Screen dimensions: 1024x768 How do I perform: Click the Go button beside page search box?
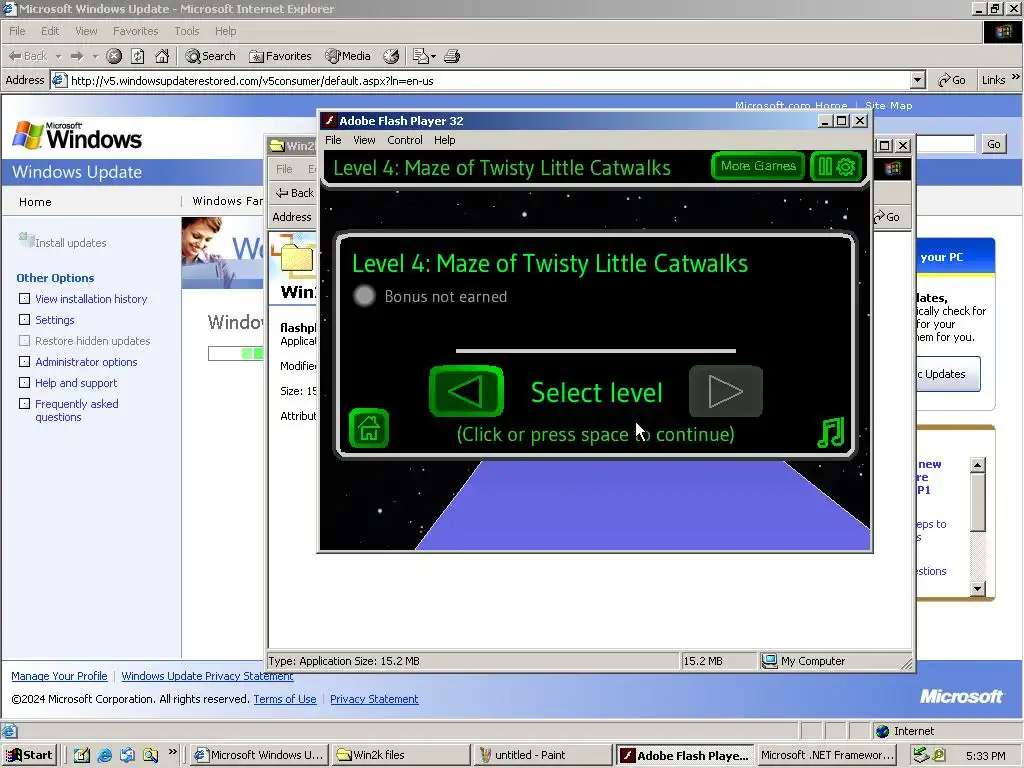(x=993, y=144)
